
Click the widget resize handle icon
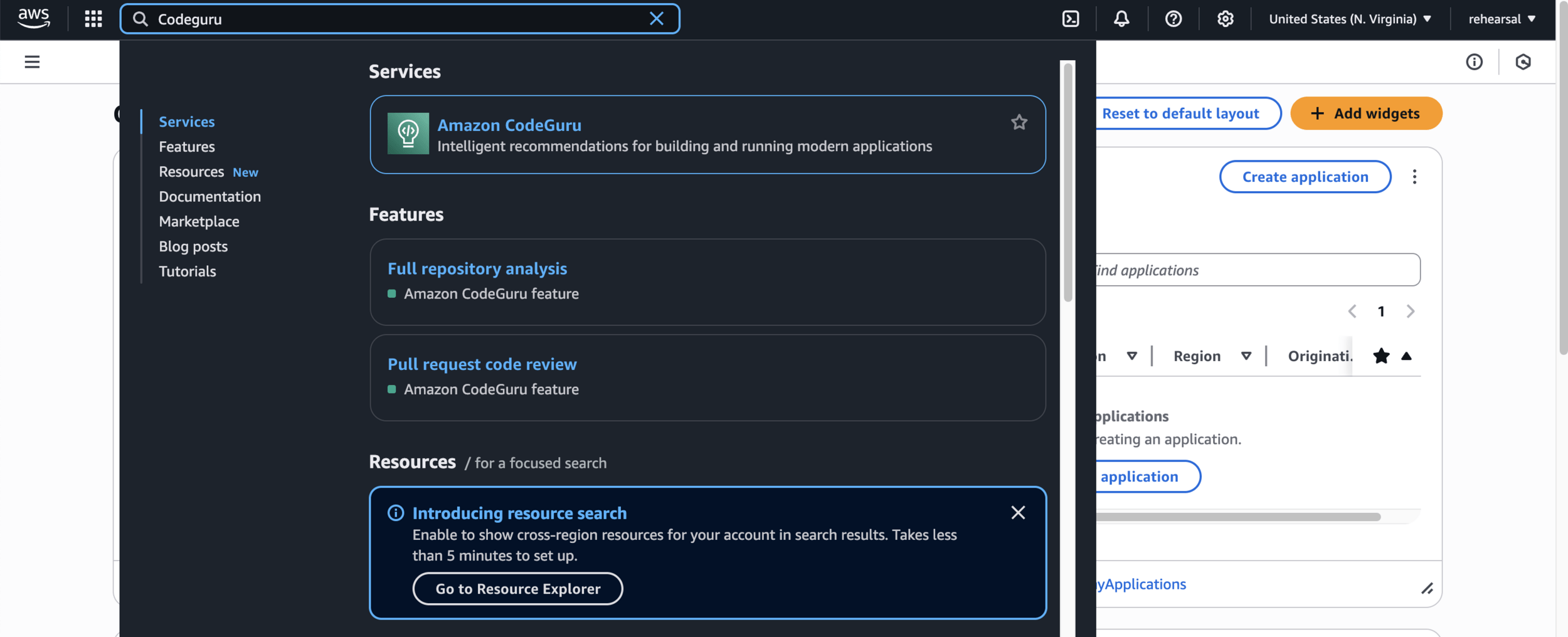coord(1427,588)
